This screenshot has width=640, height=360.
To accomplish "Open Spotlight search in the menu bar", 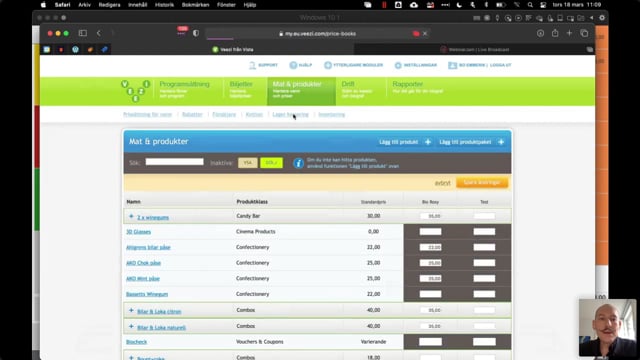I will coord(530,5).
